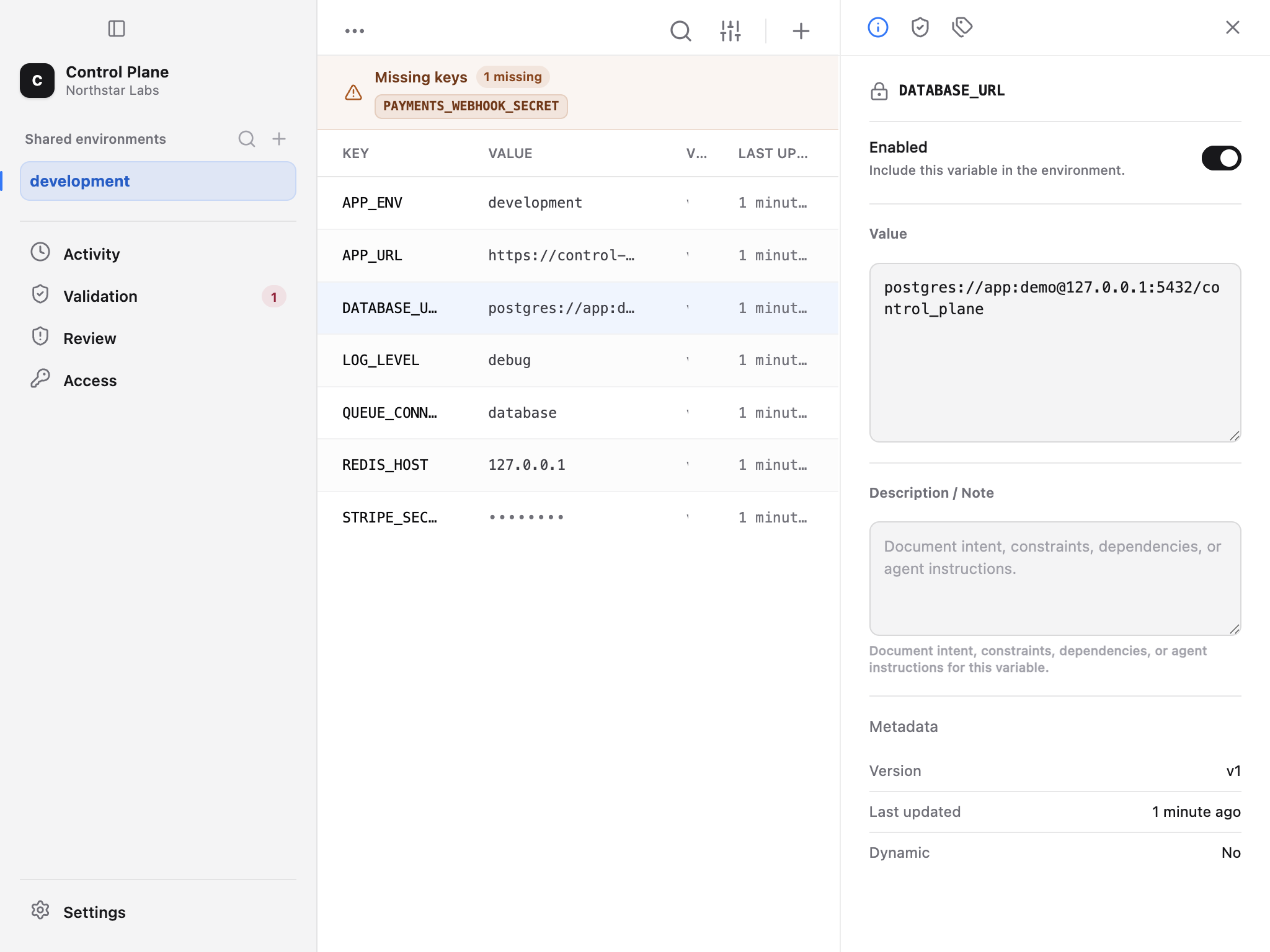Select the APP_URL row

click(x=578, y=255)
